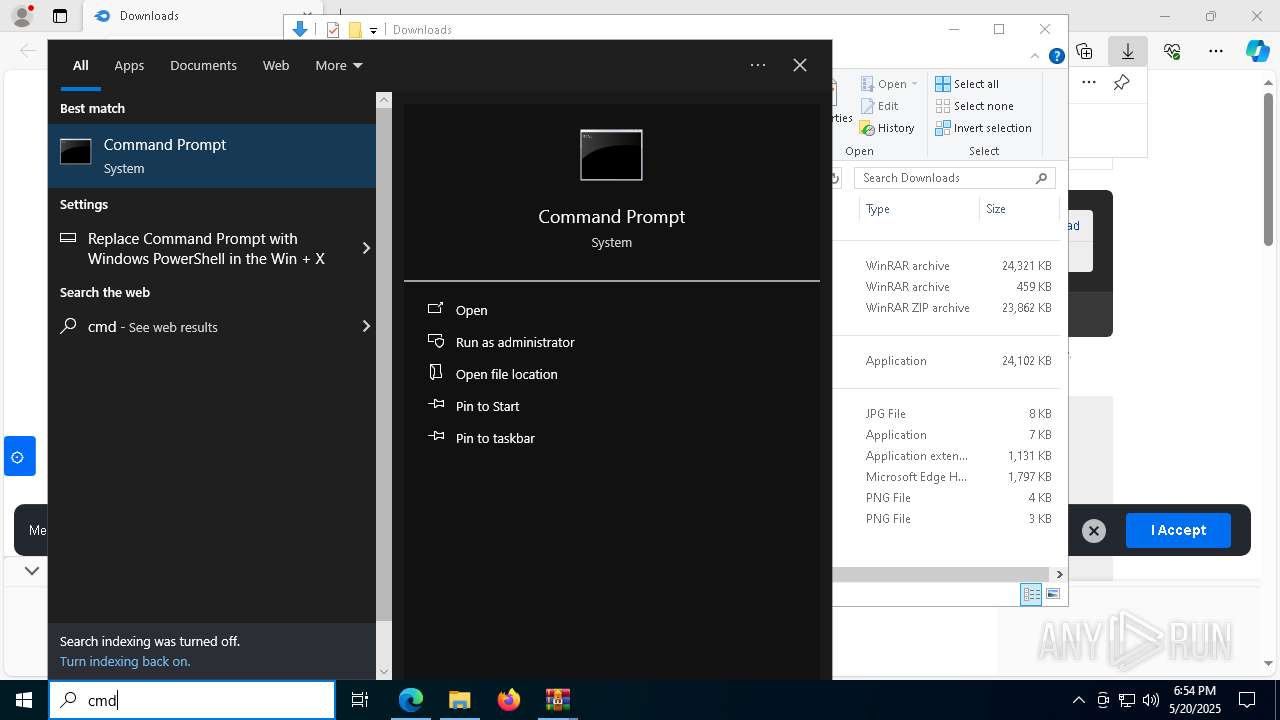Click Edit in Explorer ribbon
Screen dimensions: 1280x720
click(x=879, y=106)
